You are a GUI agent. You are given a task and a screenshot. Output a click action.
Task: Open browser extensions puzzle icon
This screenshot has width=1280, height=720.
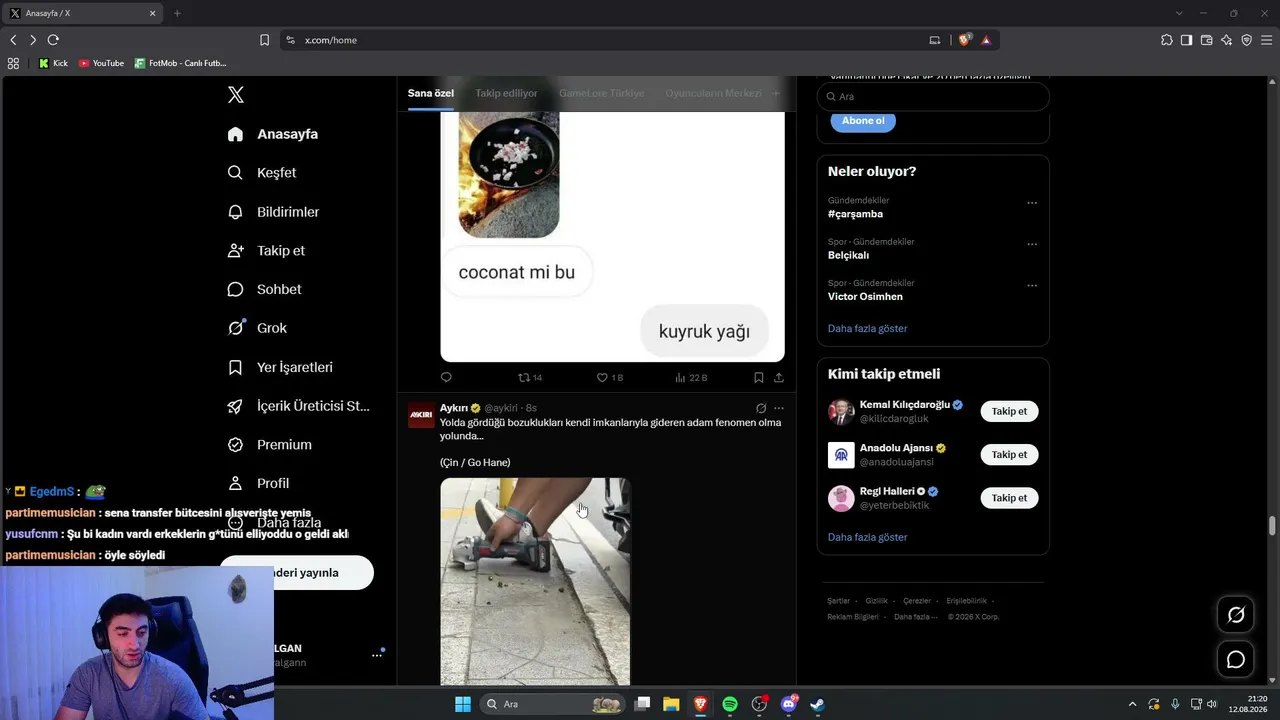click(x=1167, y=40)
